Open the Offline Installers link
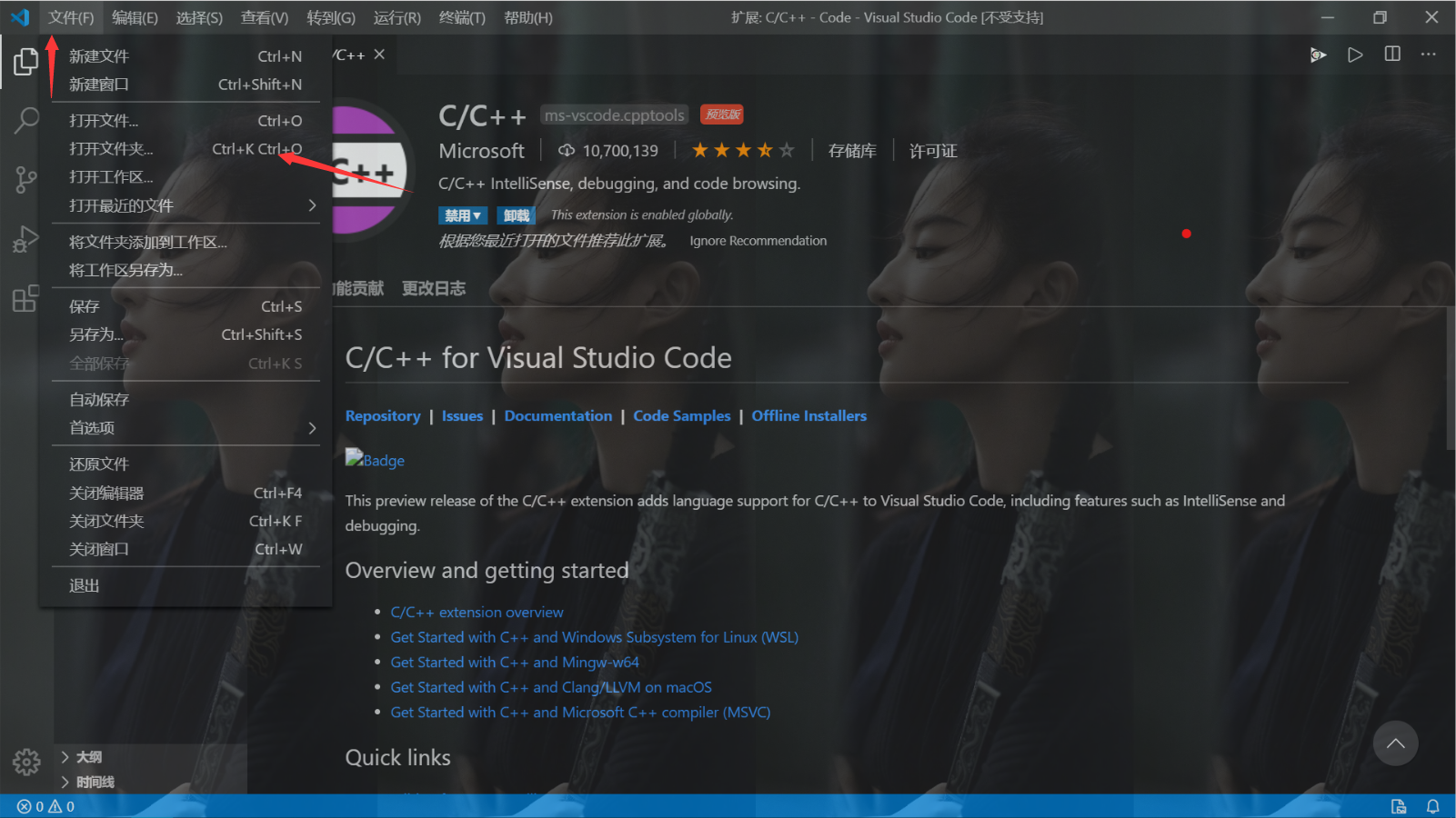Image resolution: width=1456 pixels, height=818 pixels. click(x=809, y=415)
